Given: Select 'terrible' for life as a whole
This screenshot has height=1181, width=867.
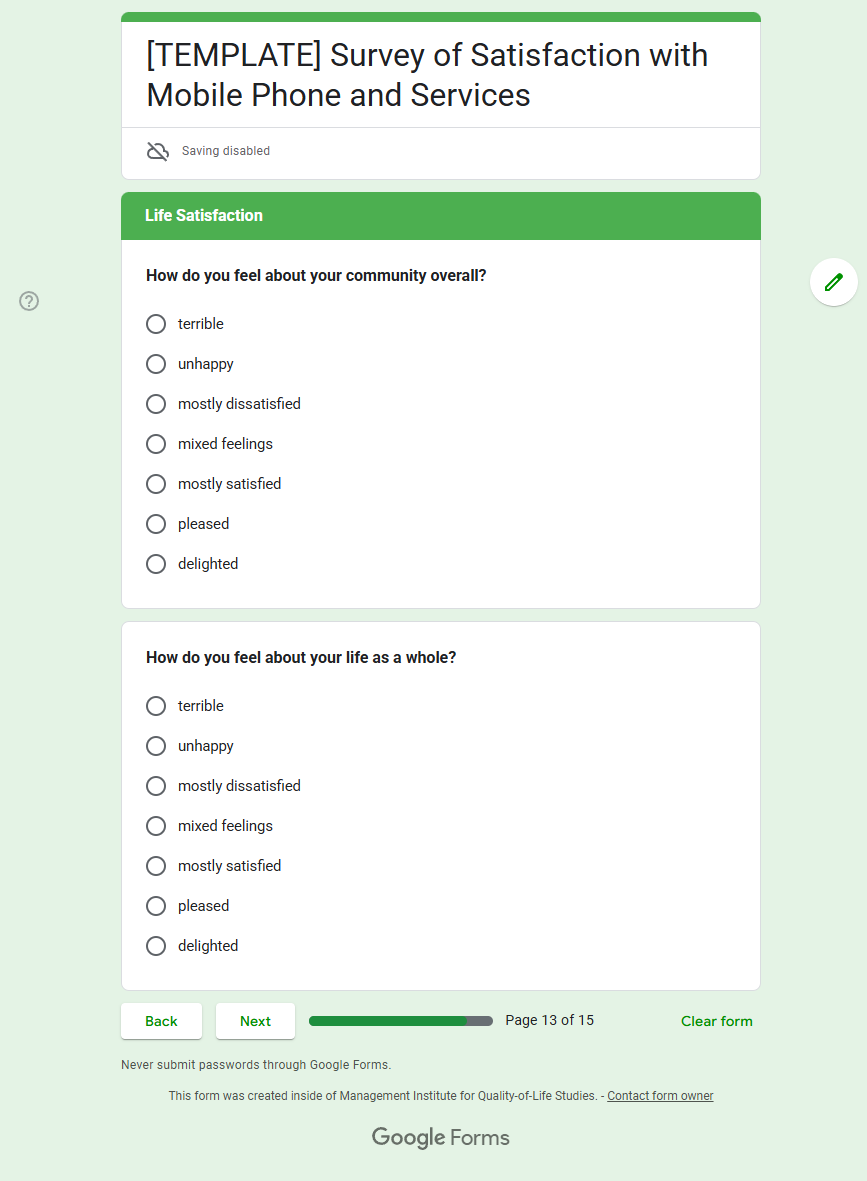Looking at the screenshot, I should click(x=156, y=706).
